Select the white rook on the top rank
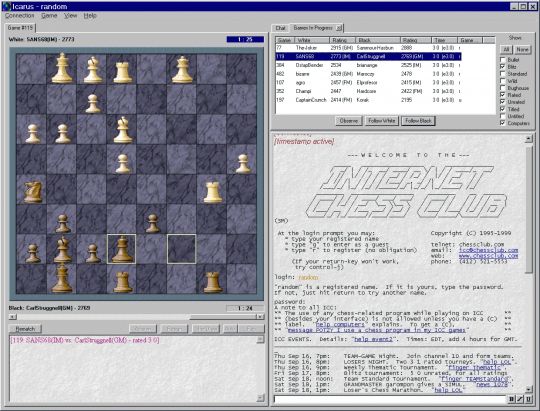 click(123, 72)
